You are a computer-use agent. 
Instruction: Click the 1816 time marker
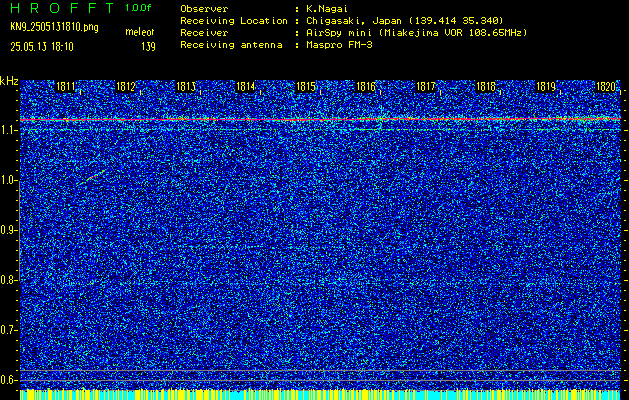pos(365,87)
